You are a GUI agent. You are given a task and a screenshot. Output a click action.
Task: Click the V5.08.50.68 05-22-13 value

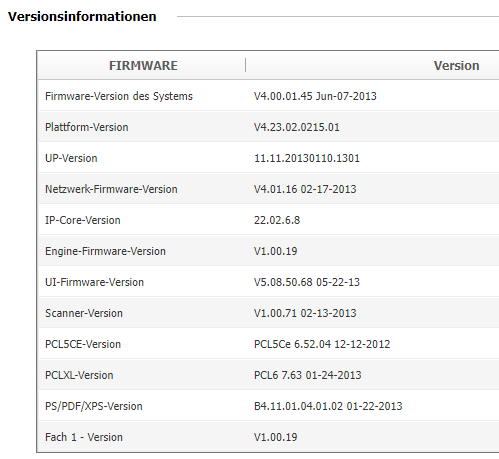(307, 282)
